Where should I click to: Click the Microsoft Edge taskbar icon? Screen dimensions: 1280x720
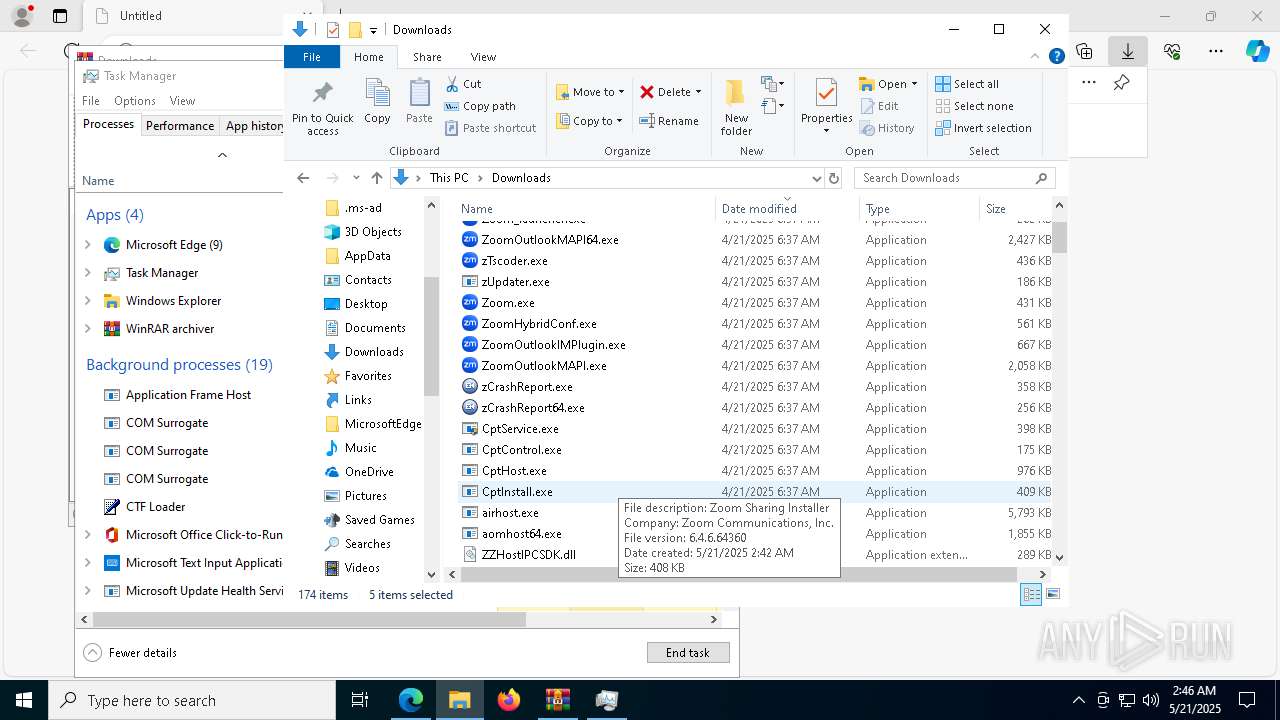pos(411,700)
